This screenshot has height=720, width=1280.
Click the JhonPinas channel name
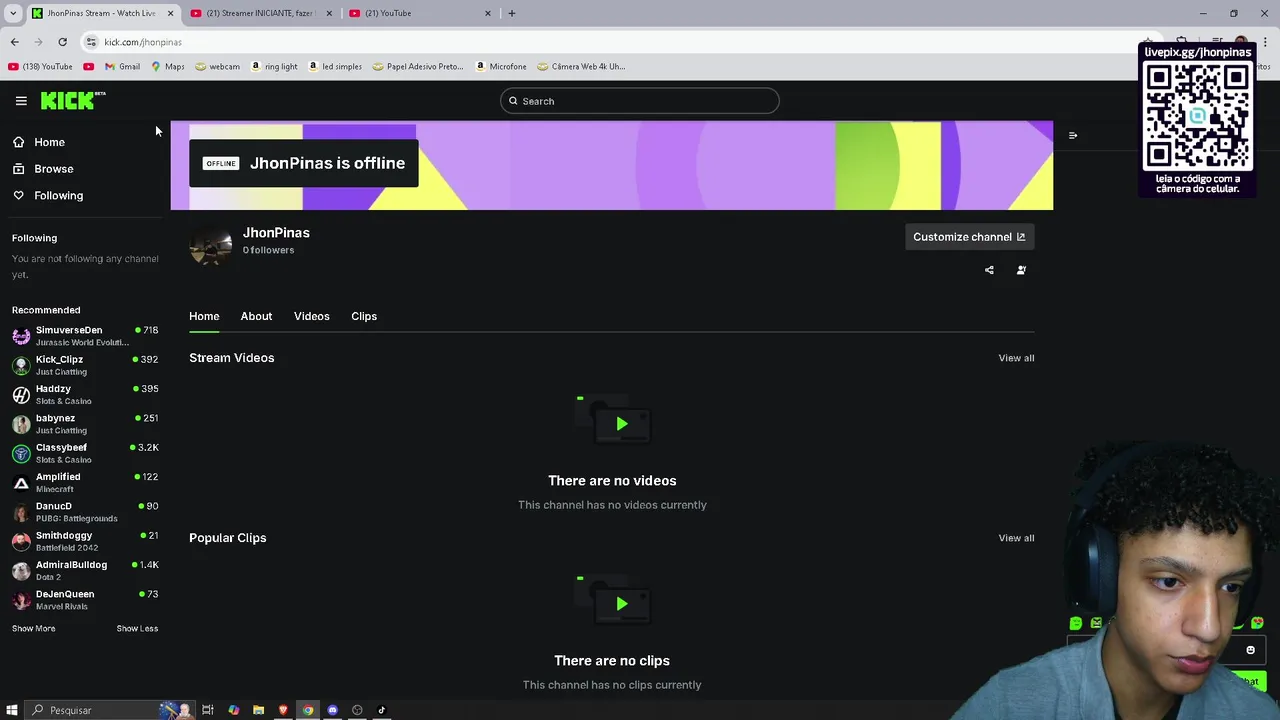[276, 233]
